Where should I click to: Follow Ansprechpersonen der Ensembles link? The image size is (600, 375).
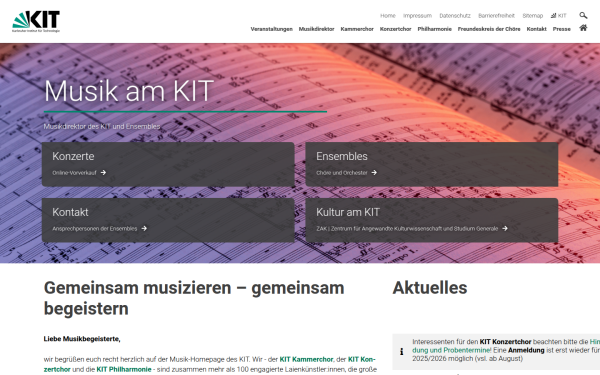click(95, 229)
